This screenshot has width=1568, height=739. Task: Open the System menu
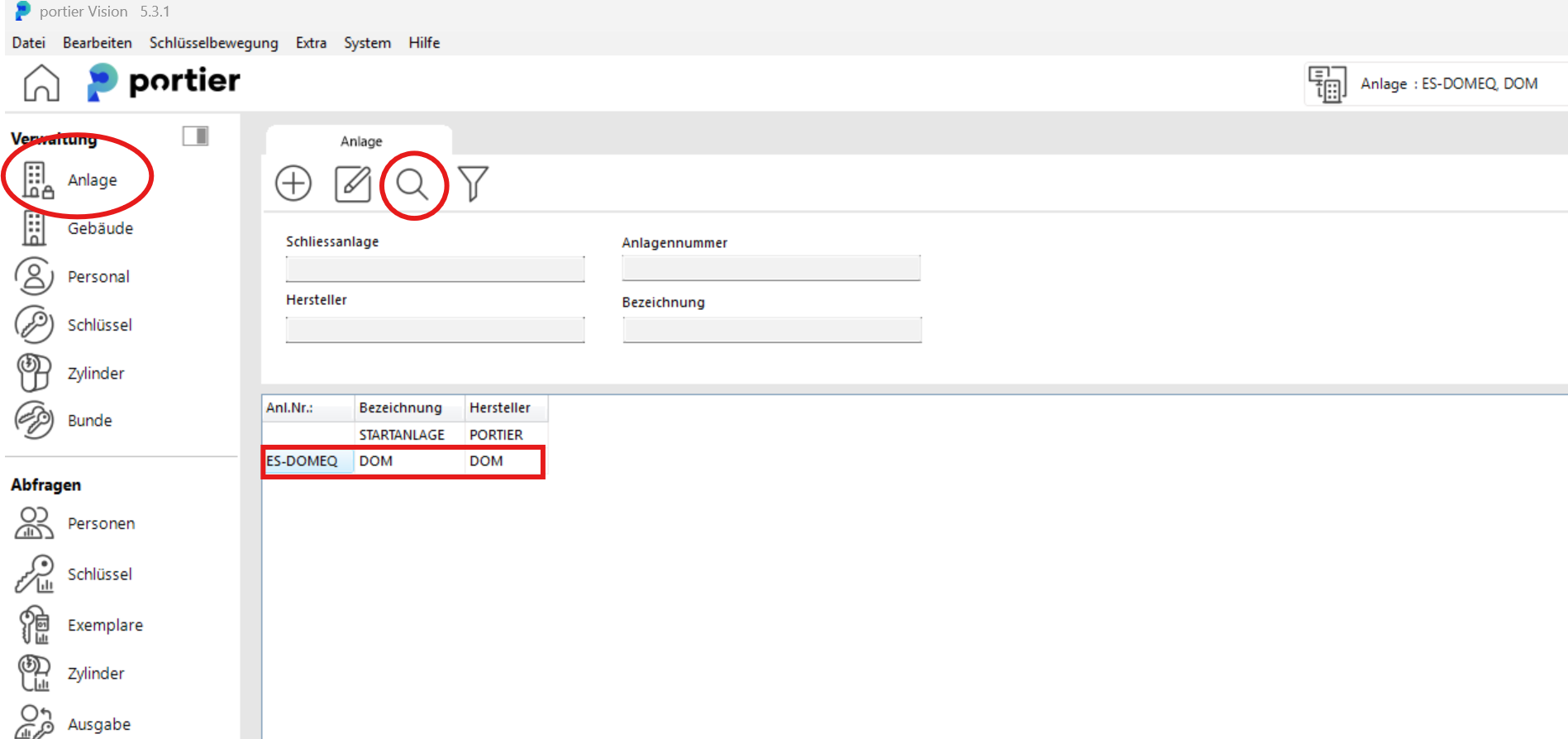click(x=368, y=43)
